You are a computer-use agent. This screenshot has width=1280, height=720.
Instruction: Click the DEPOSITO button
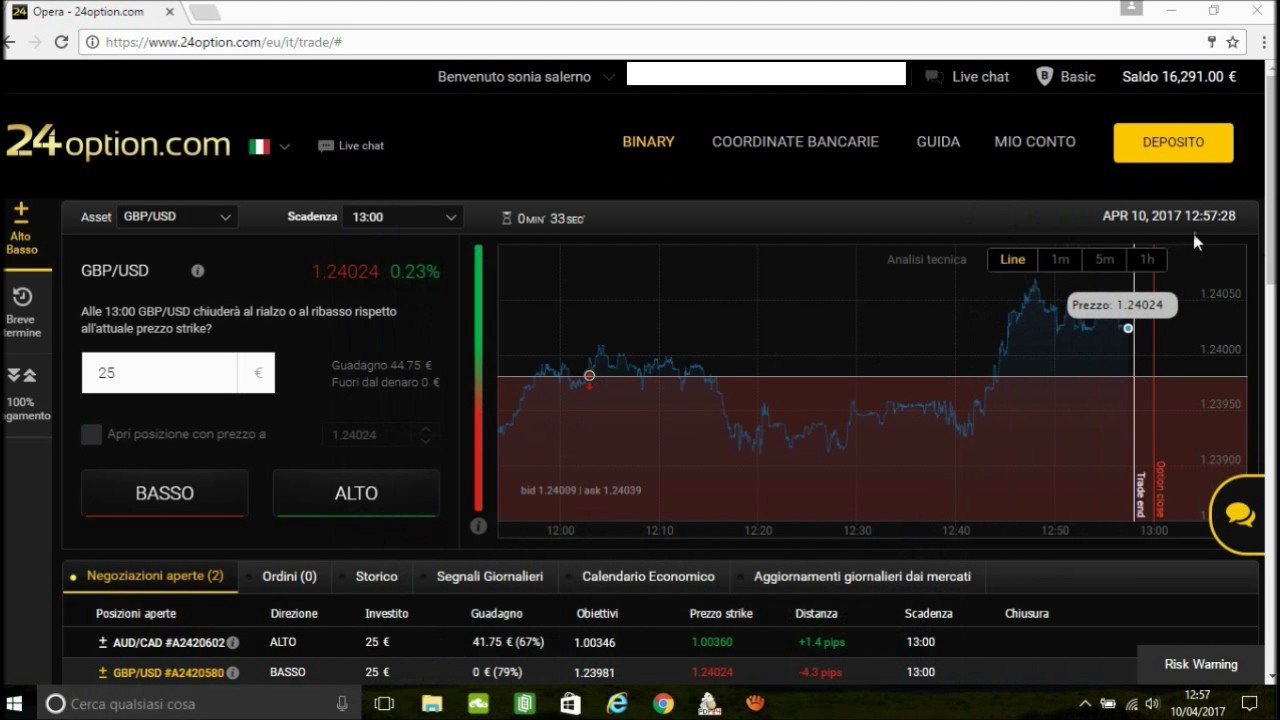coord(1173,142)
